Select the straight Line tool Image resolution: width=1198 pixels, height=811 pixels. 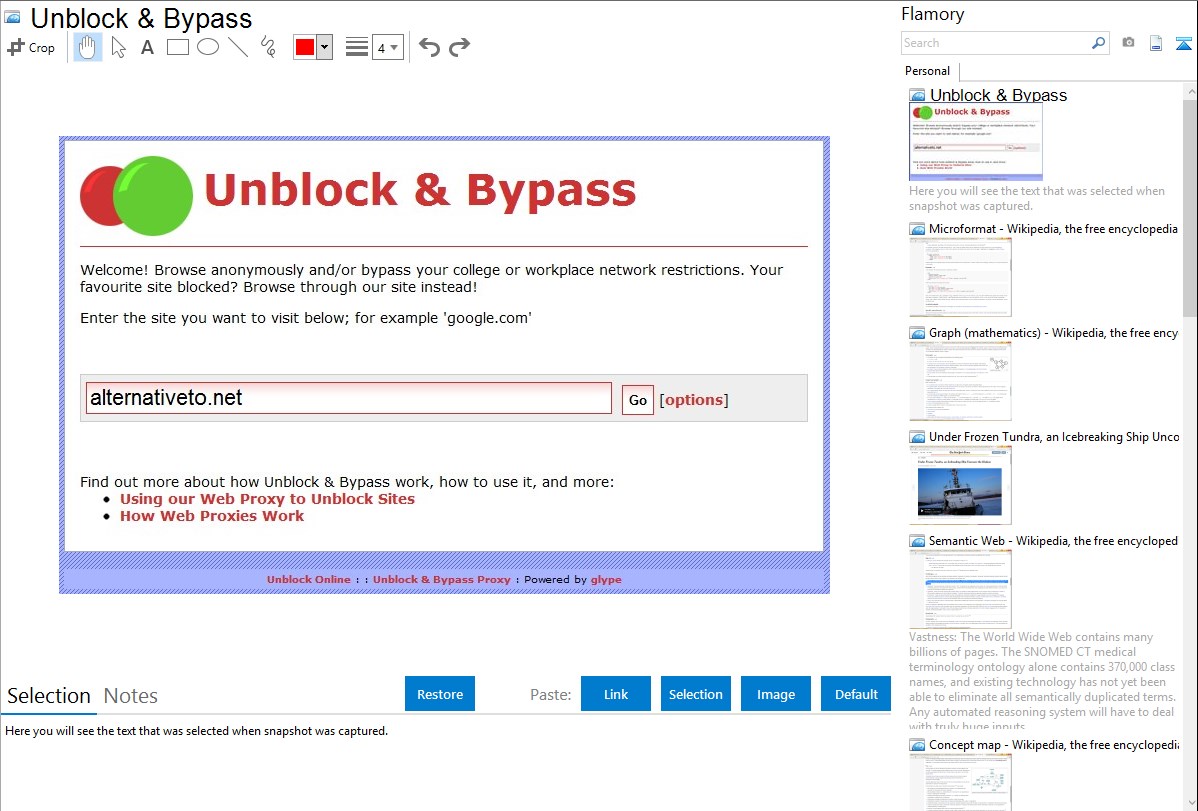coord(238,47)
